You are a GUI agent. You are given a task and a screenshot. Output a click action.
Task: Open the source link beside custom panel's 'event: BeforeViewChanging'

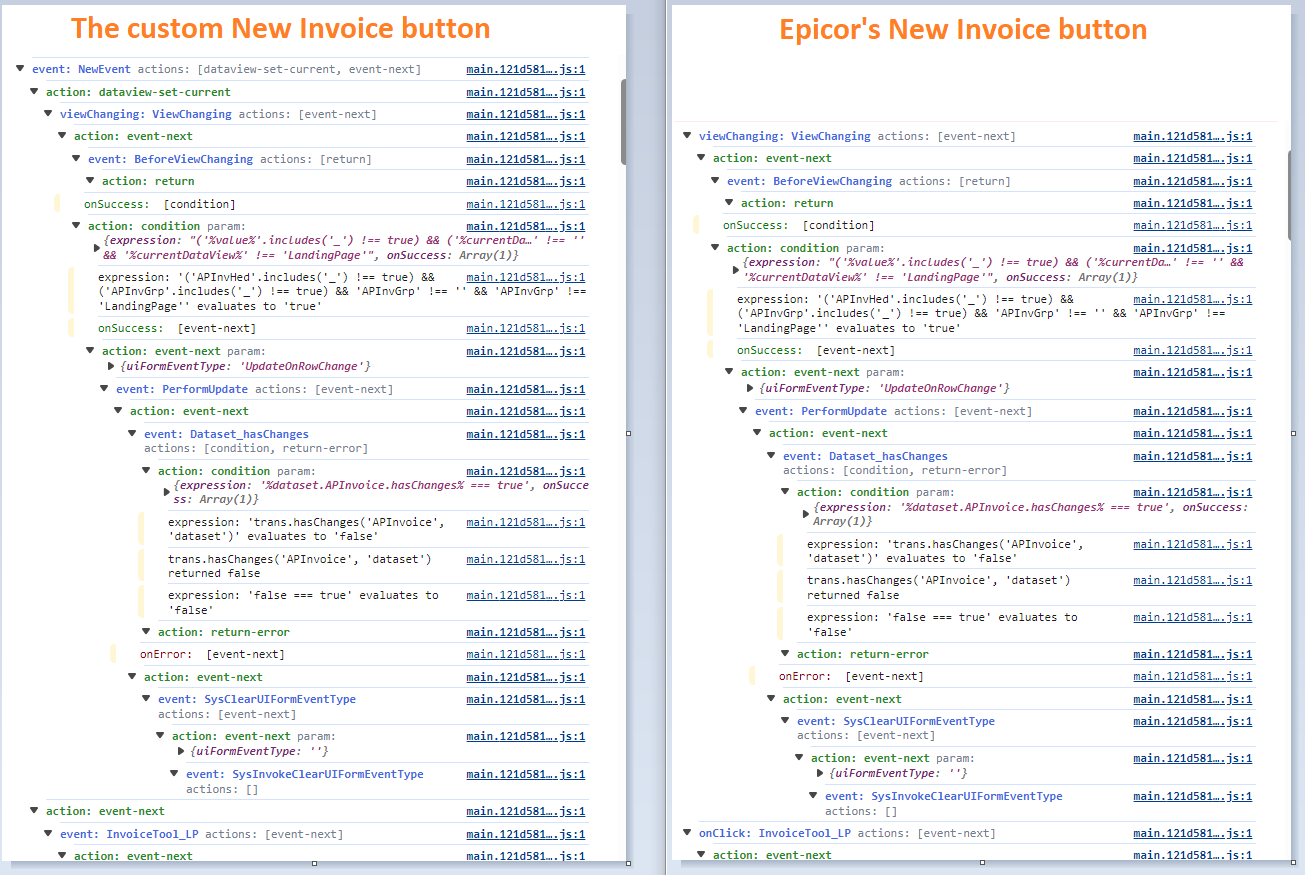coord(526,159)
